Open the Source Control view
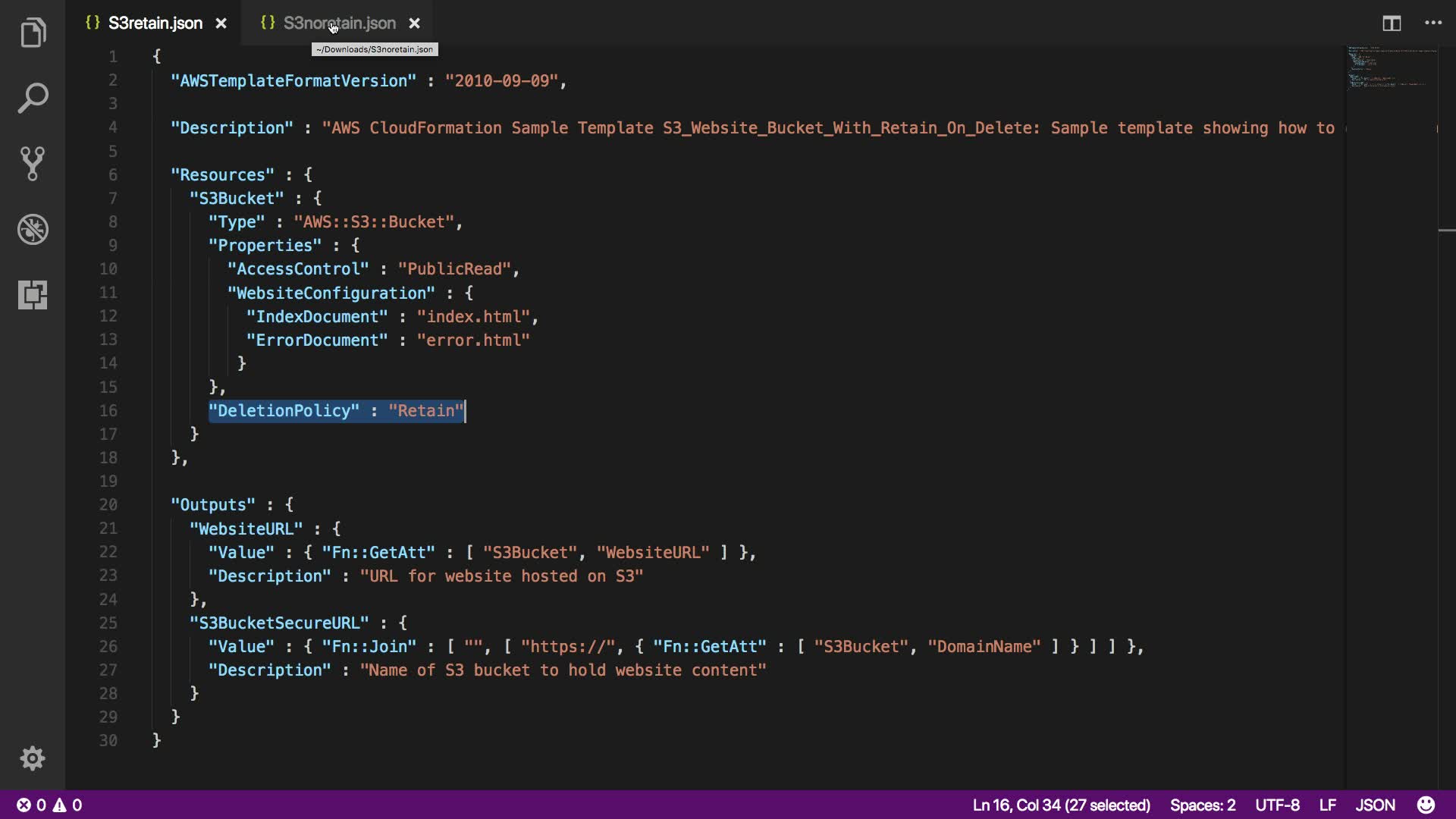This screenshot has height=819, width=1456. [33, 164]
